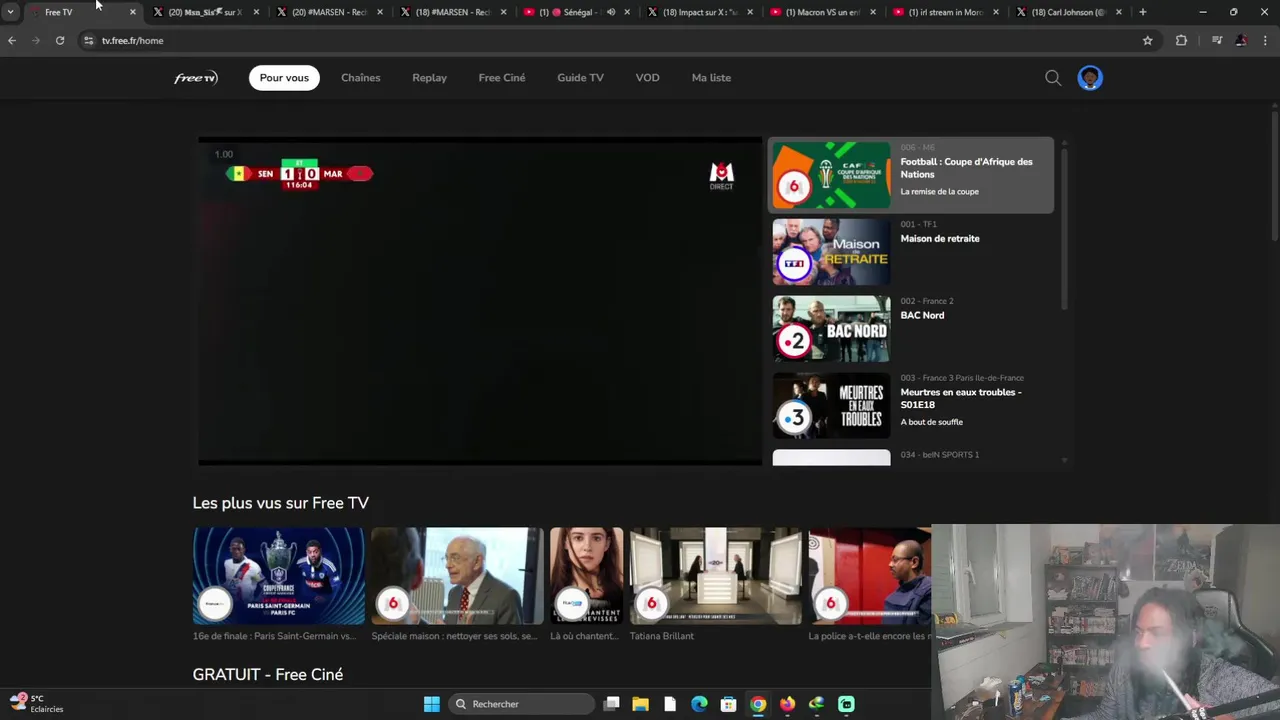Open the VOD section
Viewport: 1280px width, 720px height.
647,78
